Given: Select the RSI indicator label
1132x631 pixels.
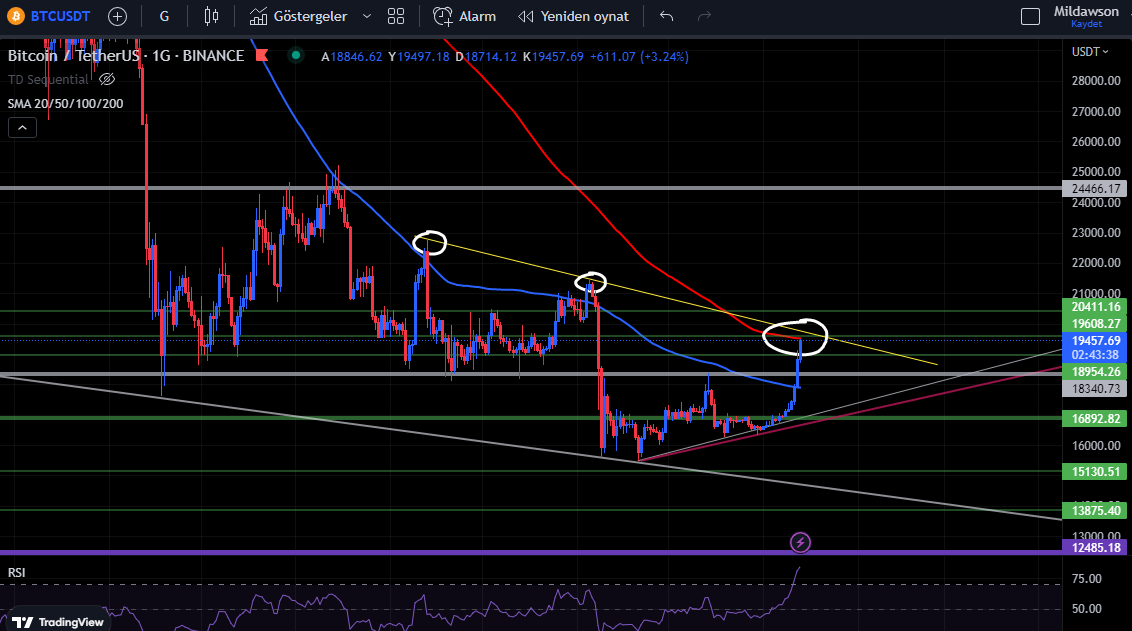Looking at the screenshot, I should click(17, 573).
